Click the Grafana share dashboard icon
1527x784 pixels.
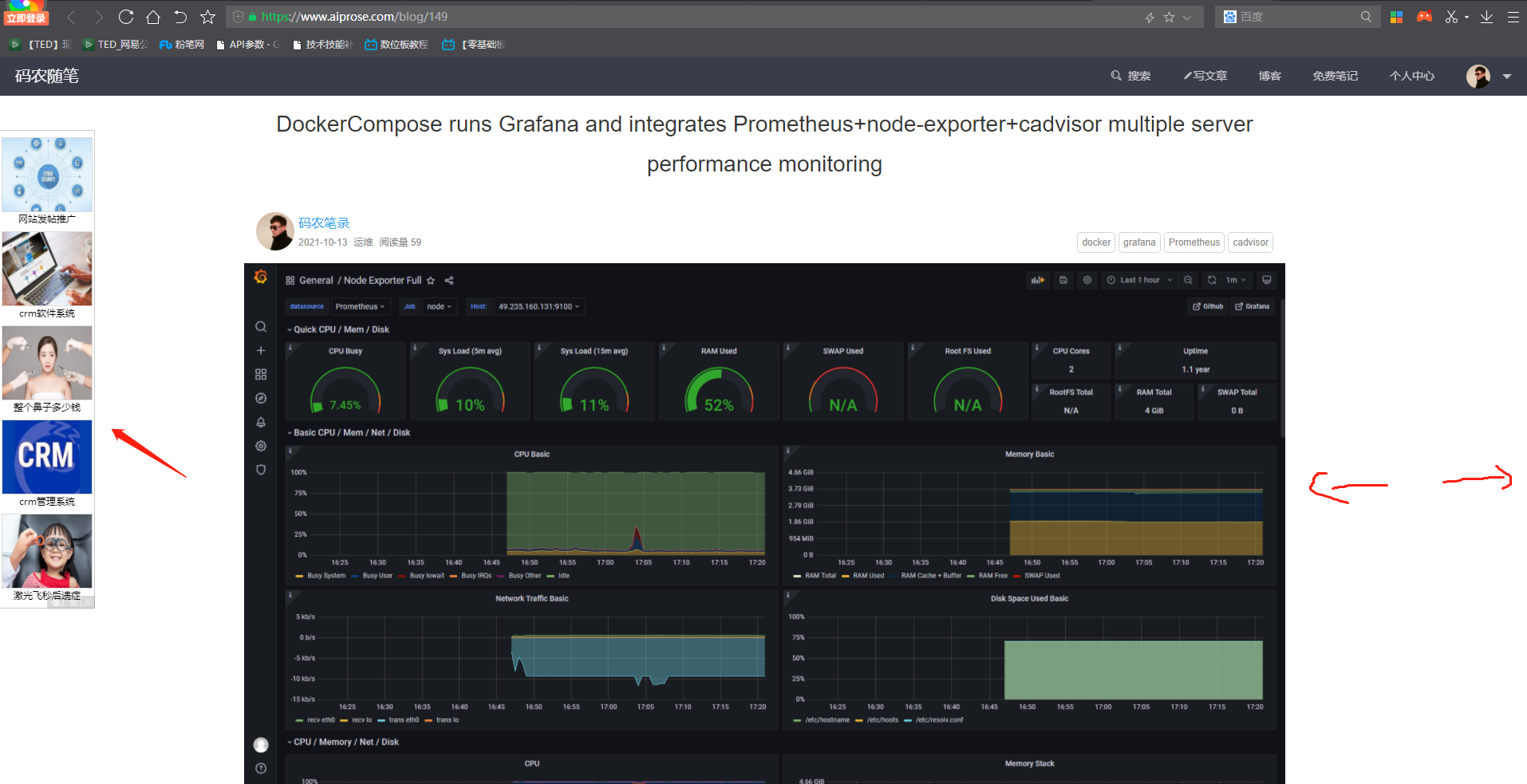click(449, 281)
